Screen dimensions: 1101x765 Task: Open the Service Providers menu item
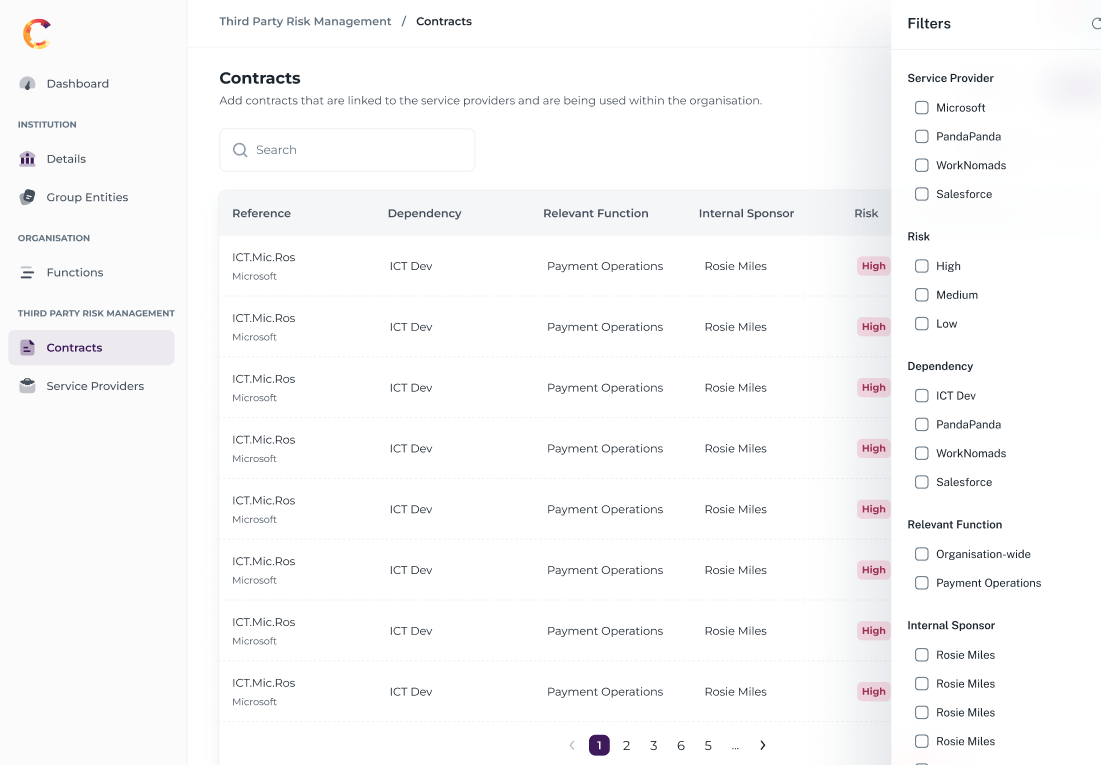[95, 386]
